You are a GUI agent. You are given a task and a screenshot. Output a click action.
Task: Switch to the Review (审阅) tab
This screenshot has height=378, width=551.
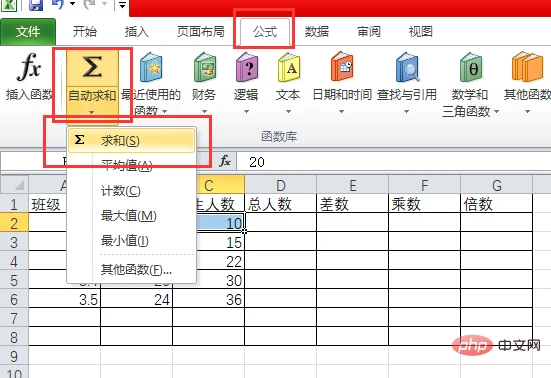pyautogui.click(x=369, y=32)
